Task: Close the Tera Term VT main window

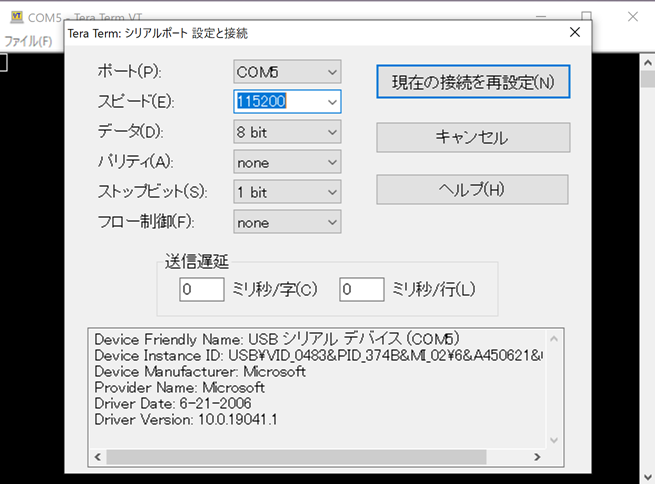Action: point(633,17)
